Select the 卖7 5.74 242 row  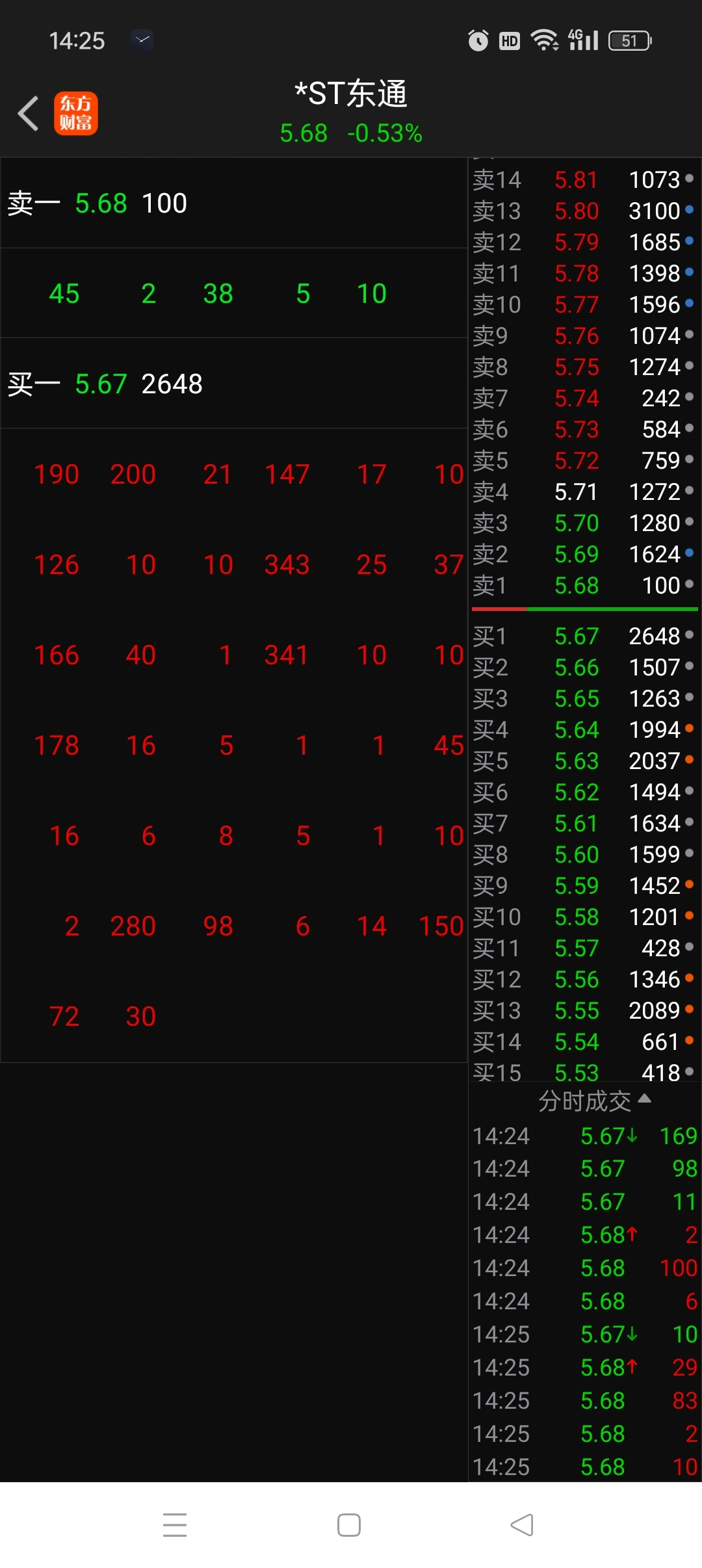coord(584,398)
